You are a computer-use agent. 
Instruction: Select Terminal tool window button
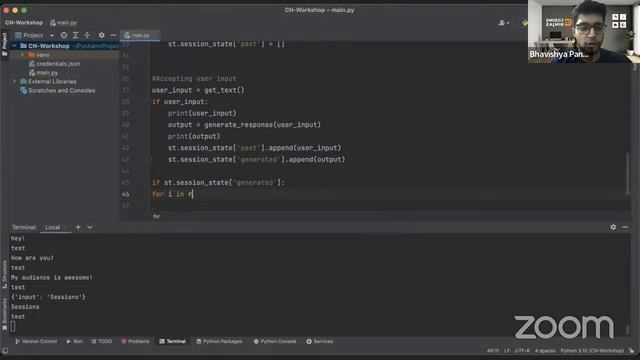[x=173, y=341]
